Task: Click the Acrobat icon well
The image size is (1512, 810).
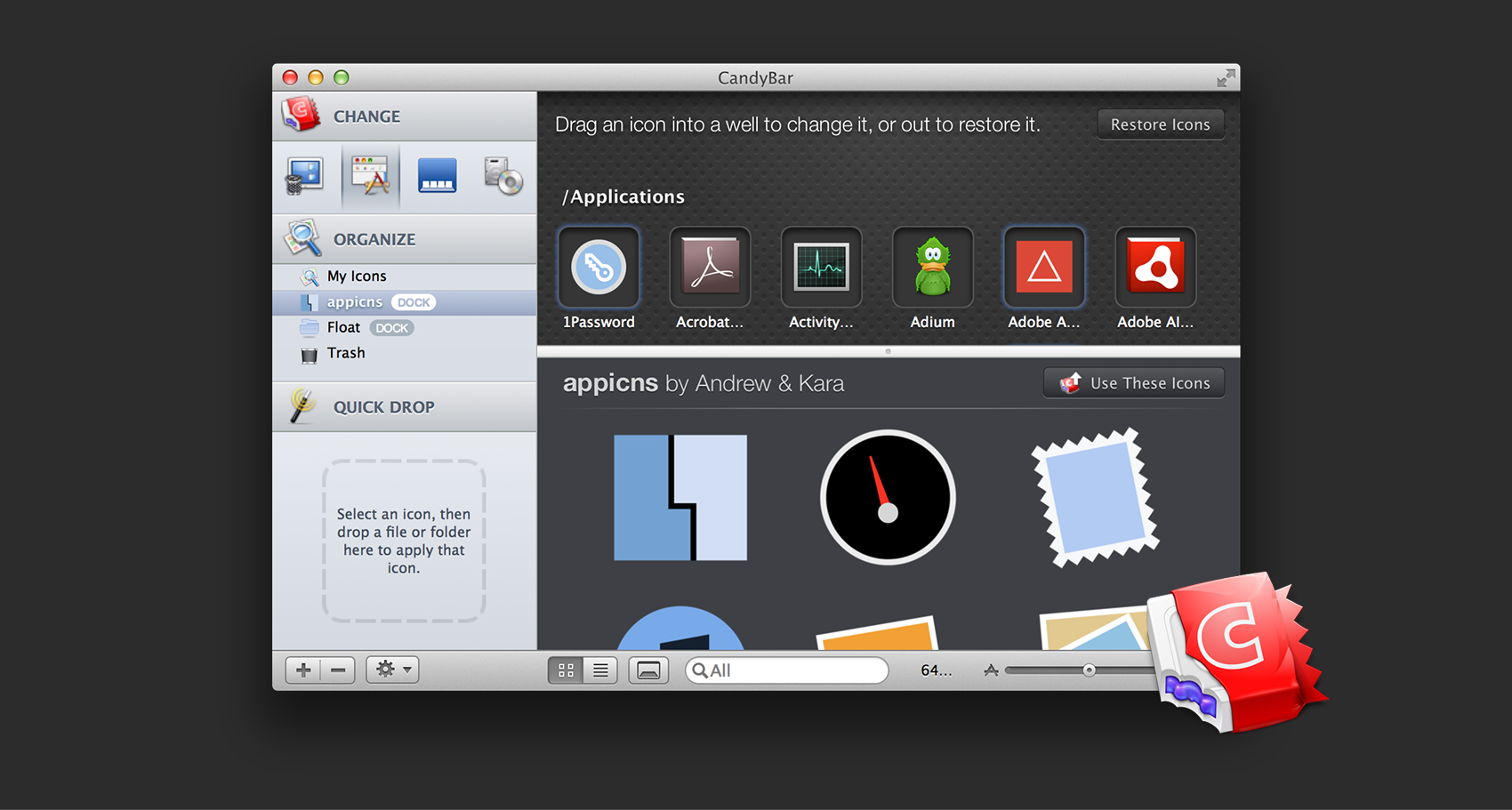Action: click(710, 267)
